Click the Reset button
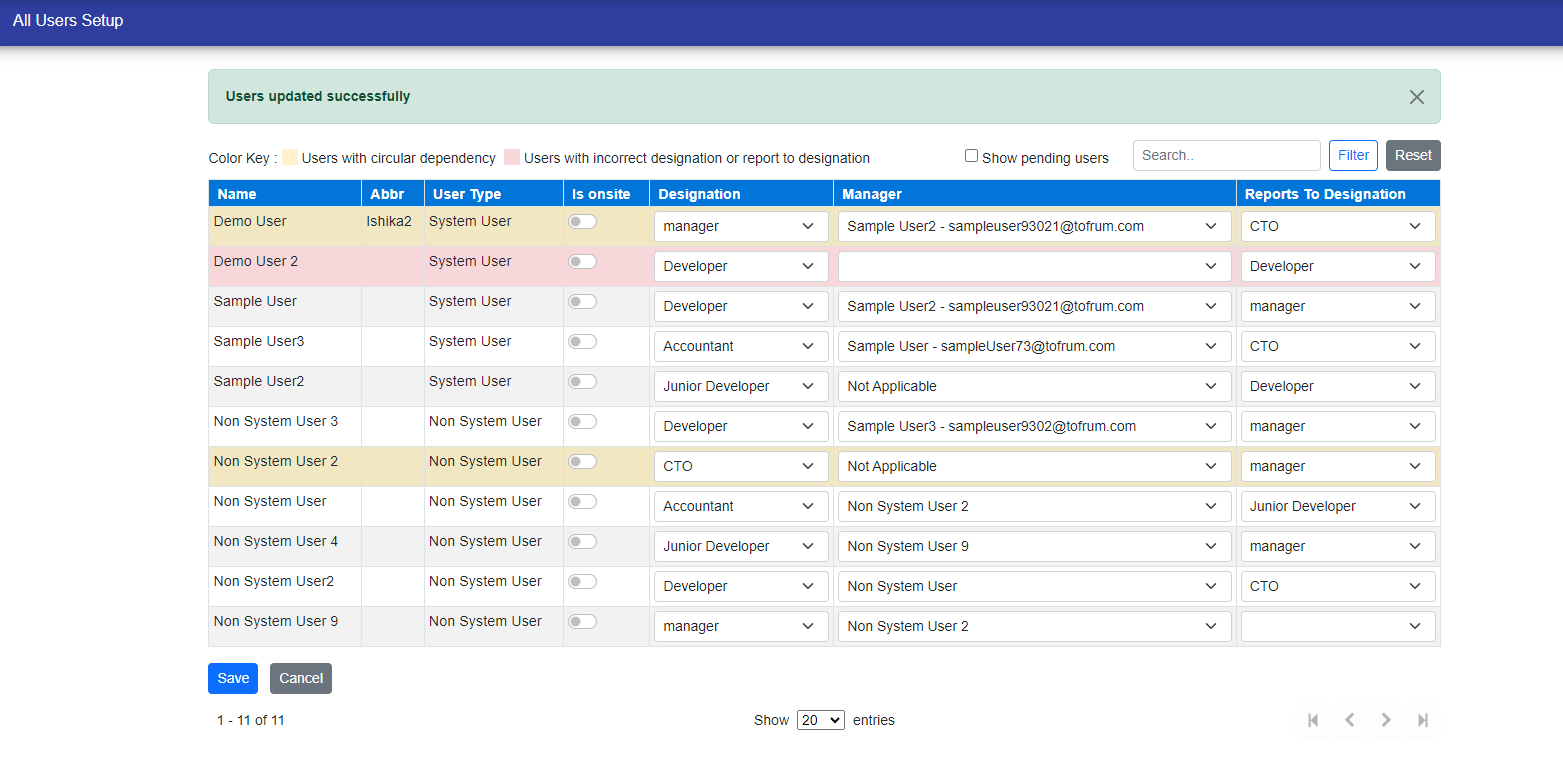This screenshot has height=771, width=1563. pos(1412,155)
